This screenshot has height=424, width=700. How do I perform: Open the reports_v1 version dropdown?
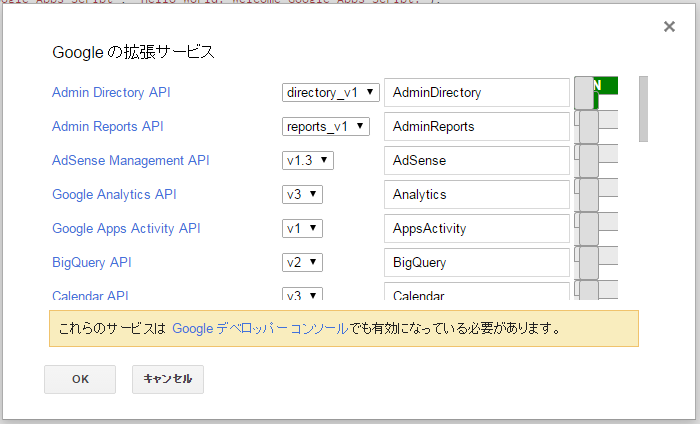tap(326, 126)
